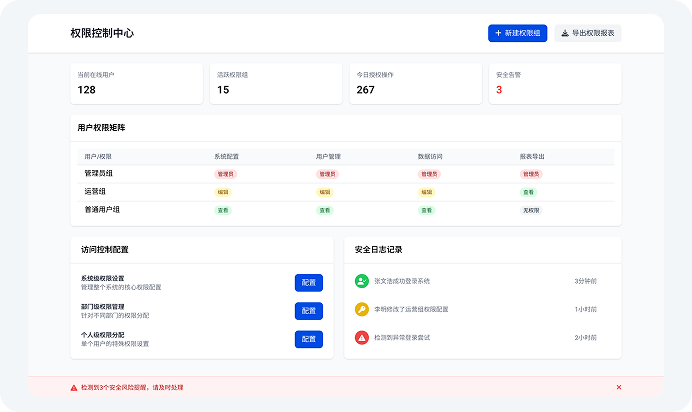
Task: Click the 系统级权限设置 item title
Action: click(102, 278)
